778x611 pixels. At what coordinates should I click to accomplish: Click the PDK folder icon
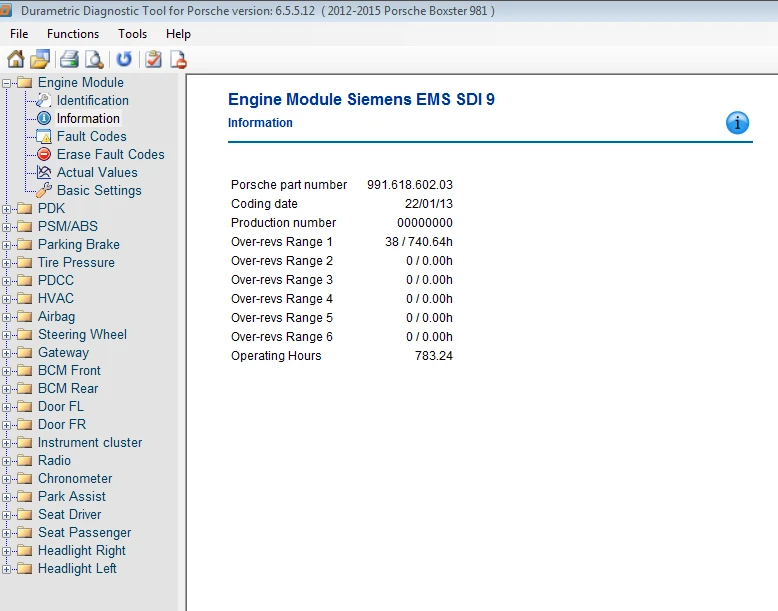click(24, 208)
